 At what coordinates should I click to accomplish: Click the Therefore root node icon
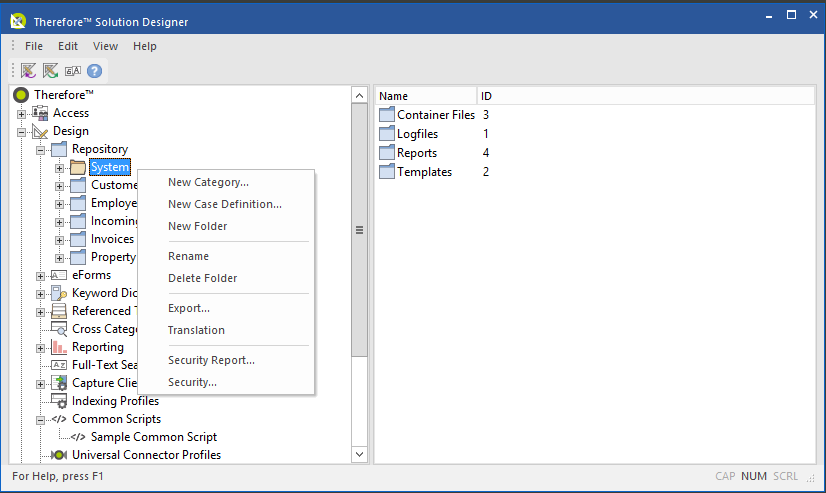[21, 95]
